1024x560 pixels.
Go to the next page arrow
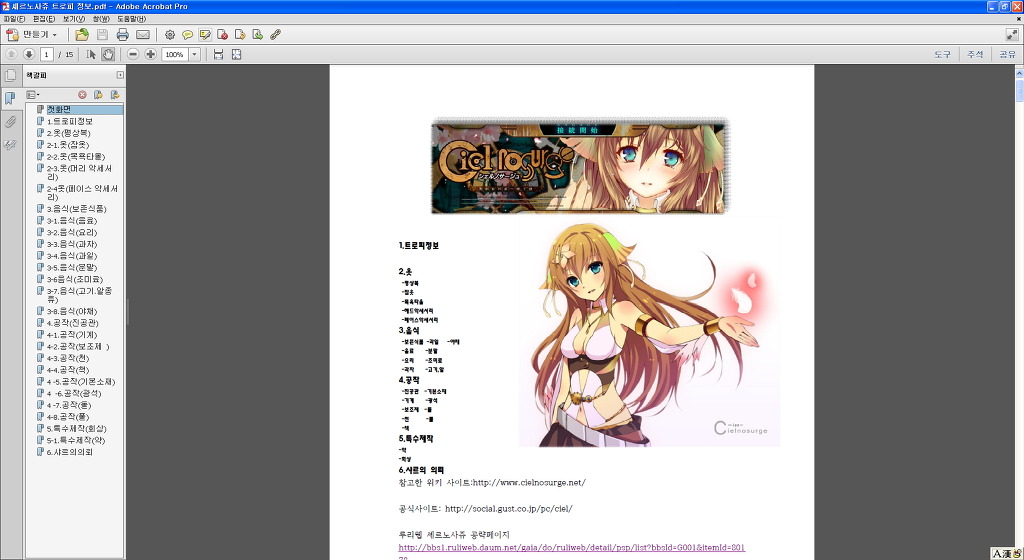click(x=29, y=54)
